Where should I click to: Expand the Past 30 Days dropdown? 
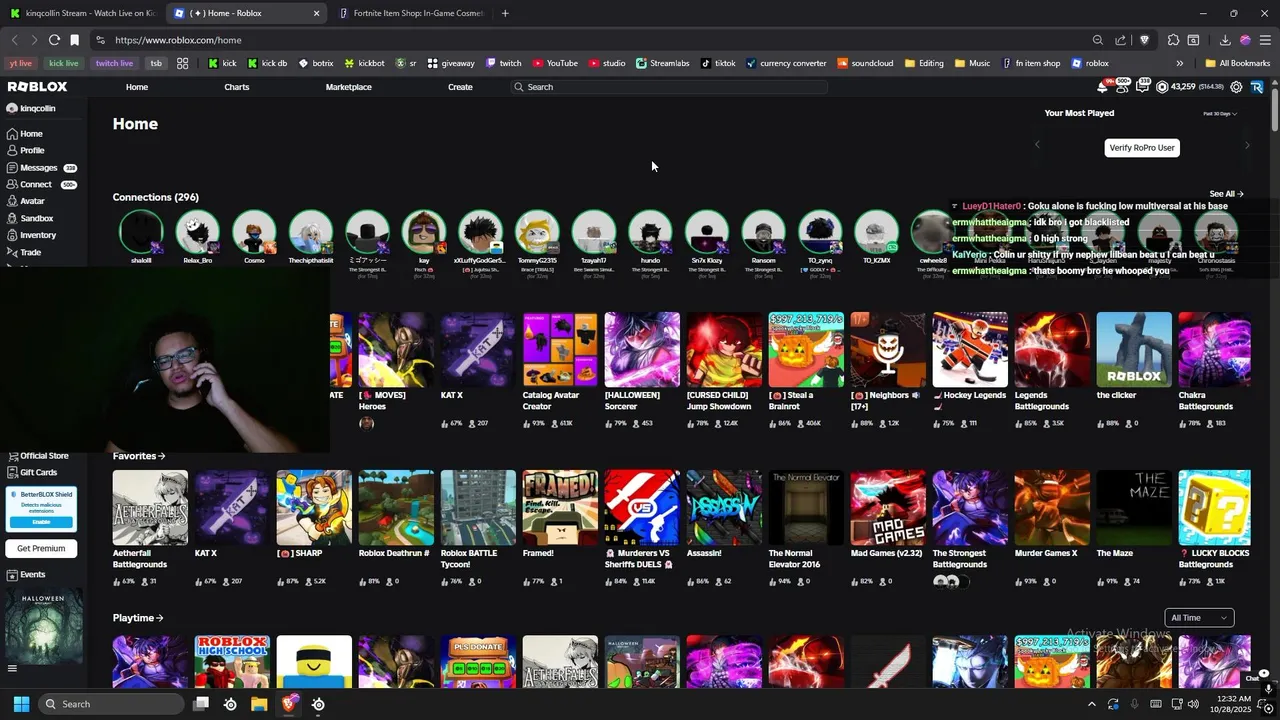click(1220, 114)
